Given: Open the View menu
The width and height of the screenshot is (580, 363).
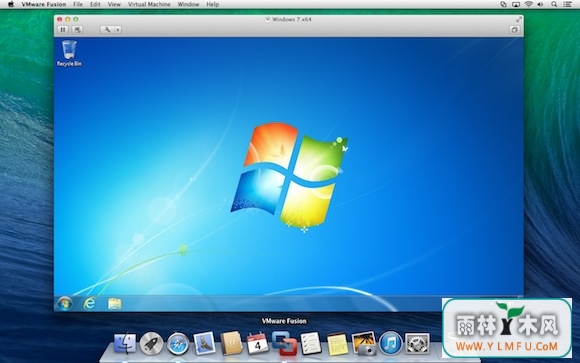Looking at the screenshot, I should (114, 4).
